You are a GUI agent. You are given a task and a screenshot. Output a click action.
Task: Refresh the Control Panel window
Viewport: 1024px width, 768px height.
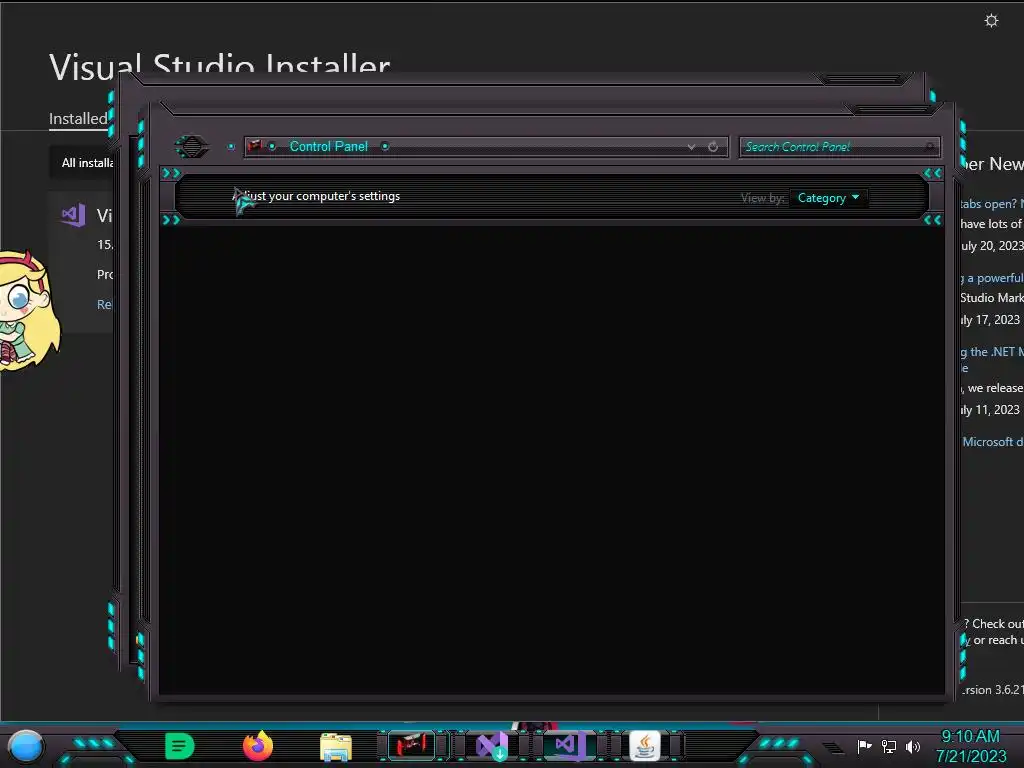(x=713, y=147)
